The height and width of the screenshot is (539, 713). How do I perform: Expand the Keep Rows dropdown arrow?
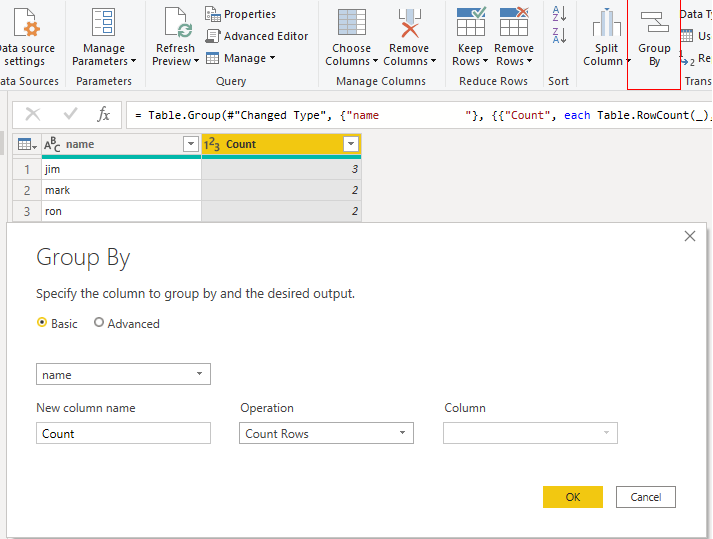pos(485,61)
